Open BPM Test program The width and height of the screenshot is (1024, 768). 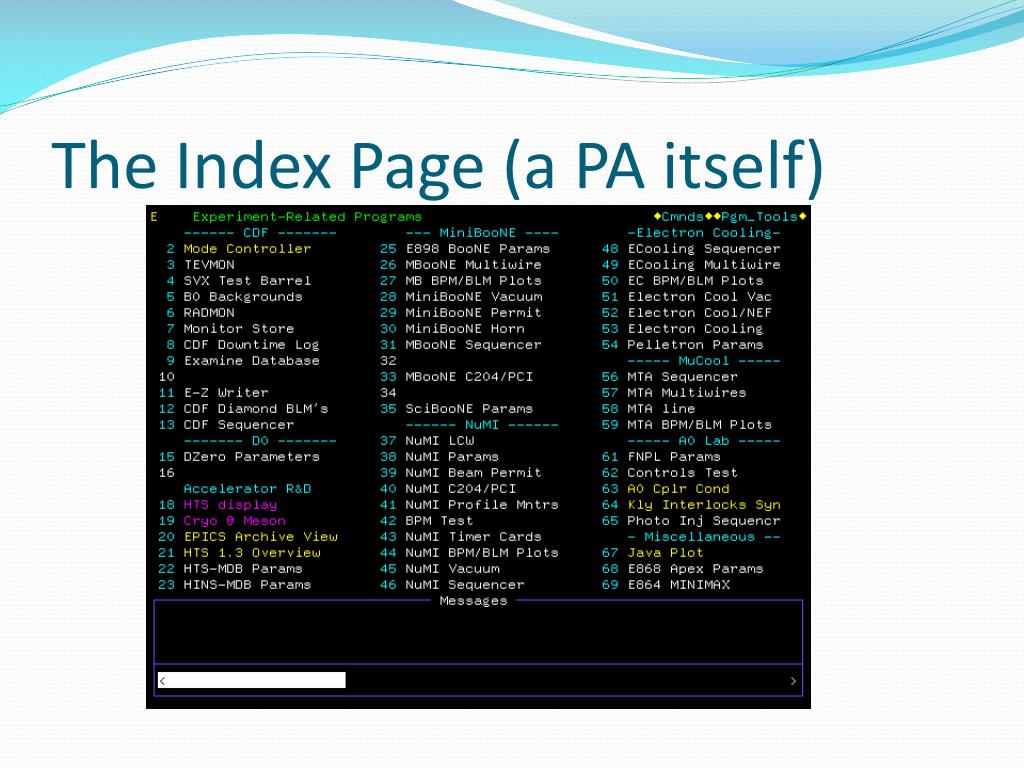[440, 520]
